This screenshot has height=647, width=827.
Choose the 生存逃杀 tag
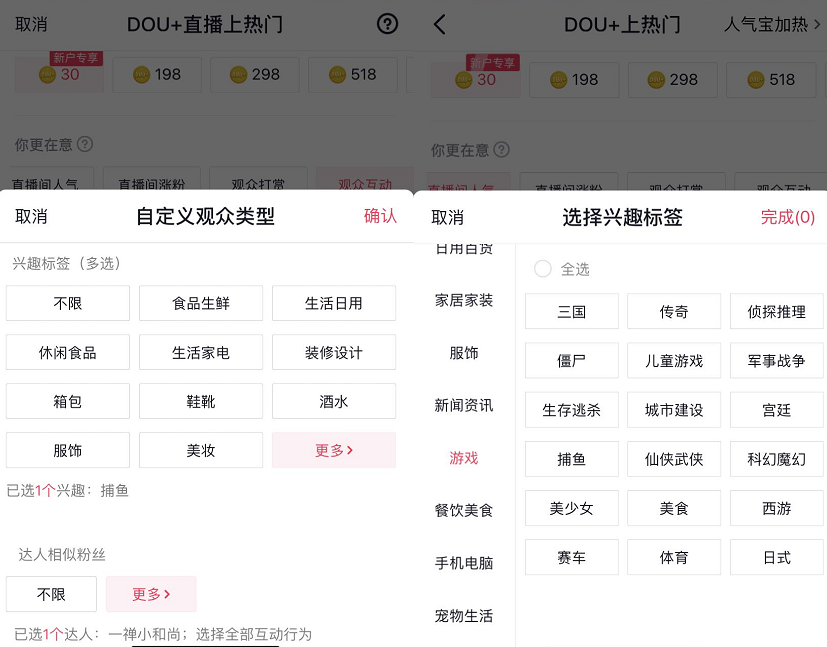(572, 410)
